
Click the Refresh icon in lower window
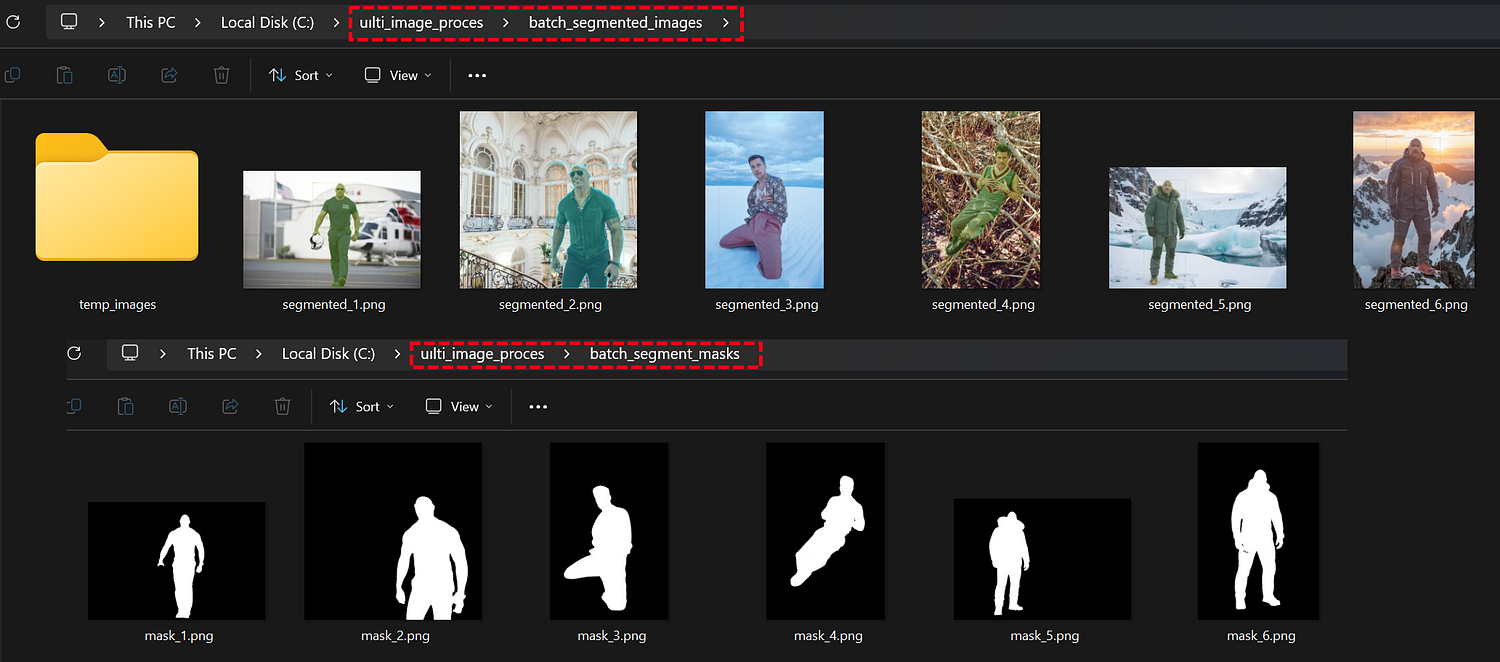tap(73, 353)
